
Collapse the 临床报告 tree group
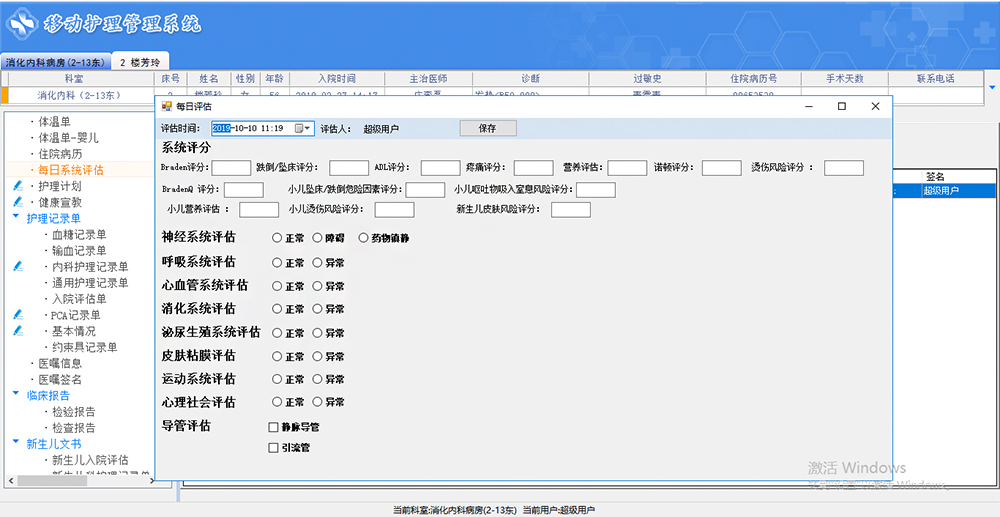point(16,395)
